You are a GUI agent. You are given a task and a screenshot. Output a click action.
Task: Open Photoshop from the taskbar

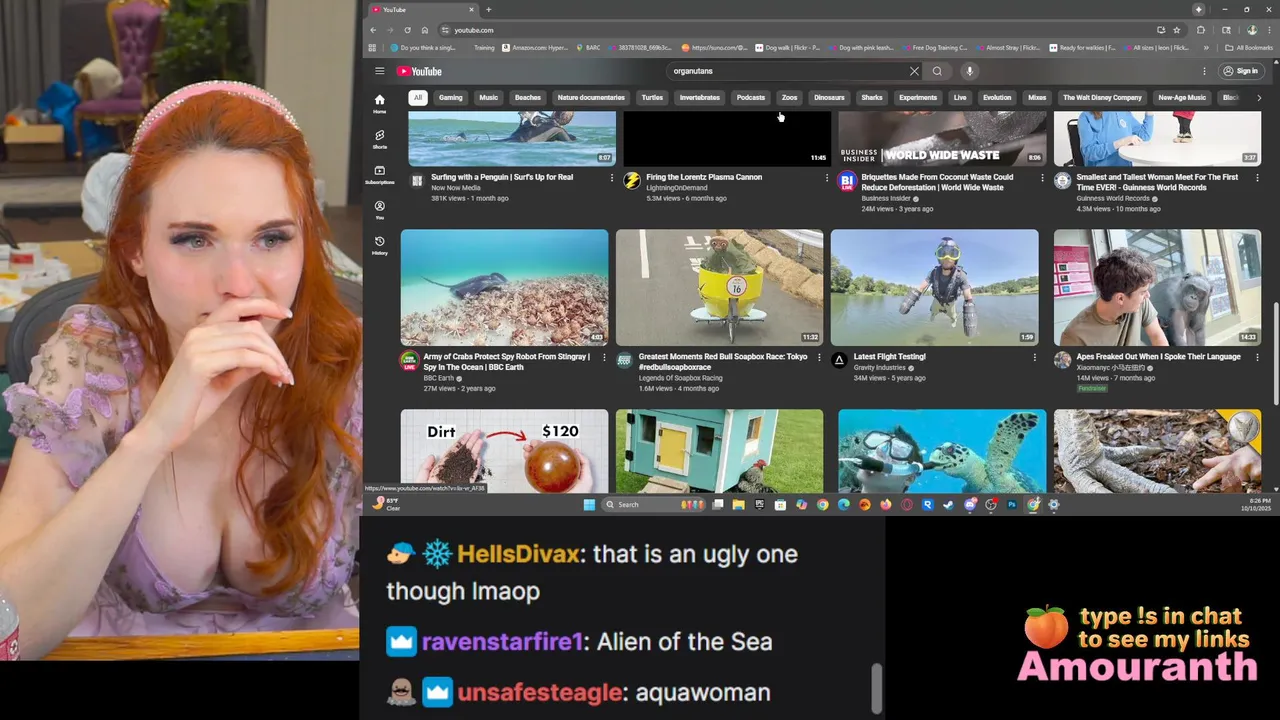tap(1012, 504)
